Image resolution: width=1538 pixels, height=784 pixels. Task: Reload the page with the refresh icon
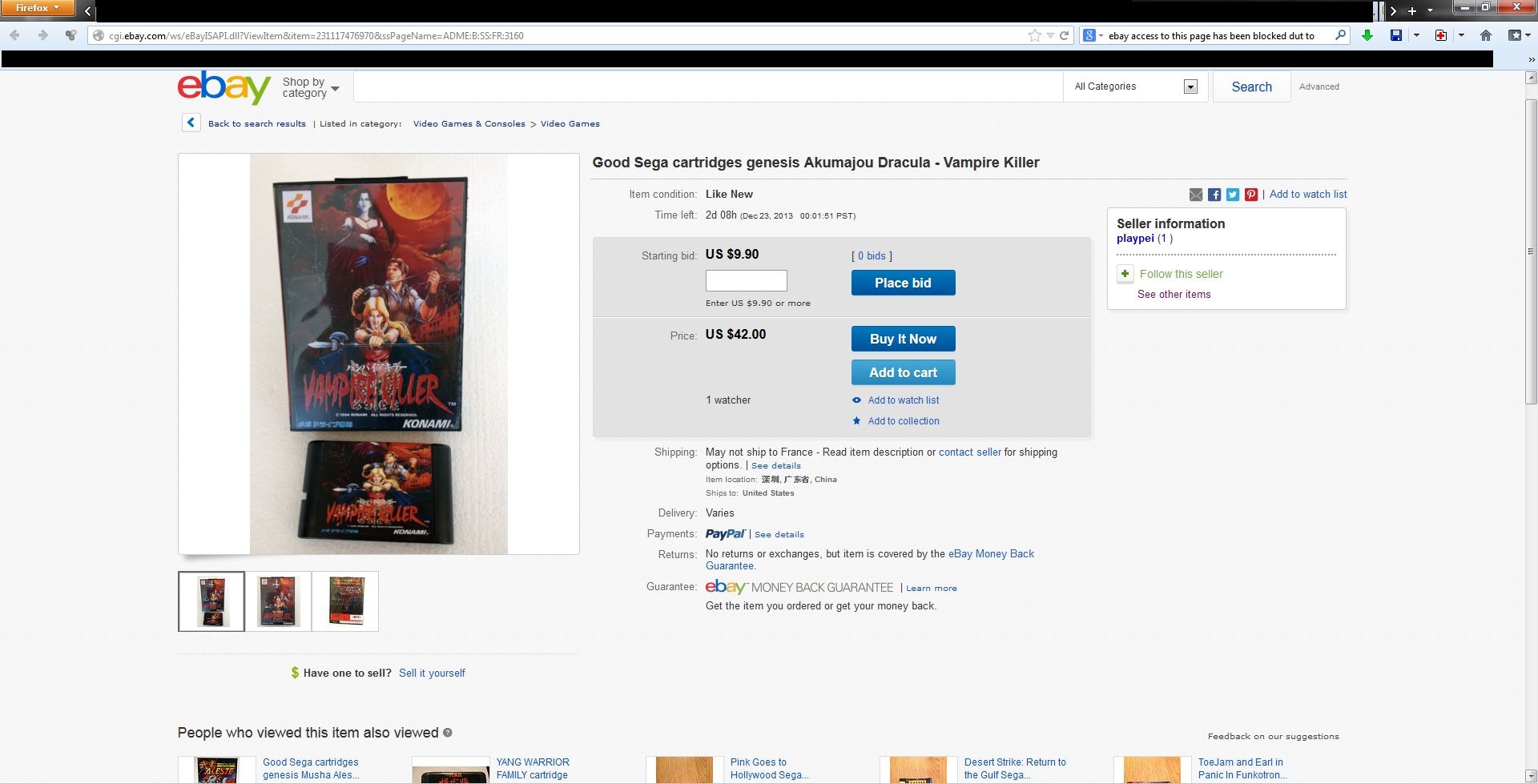(1065, 35)
